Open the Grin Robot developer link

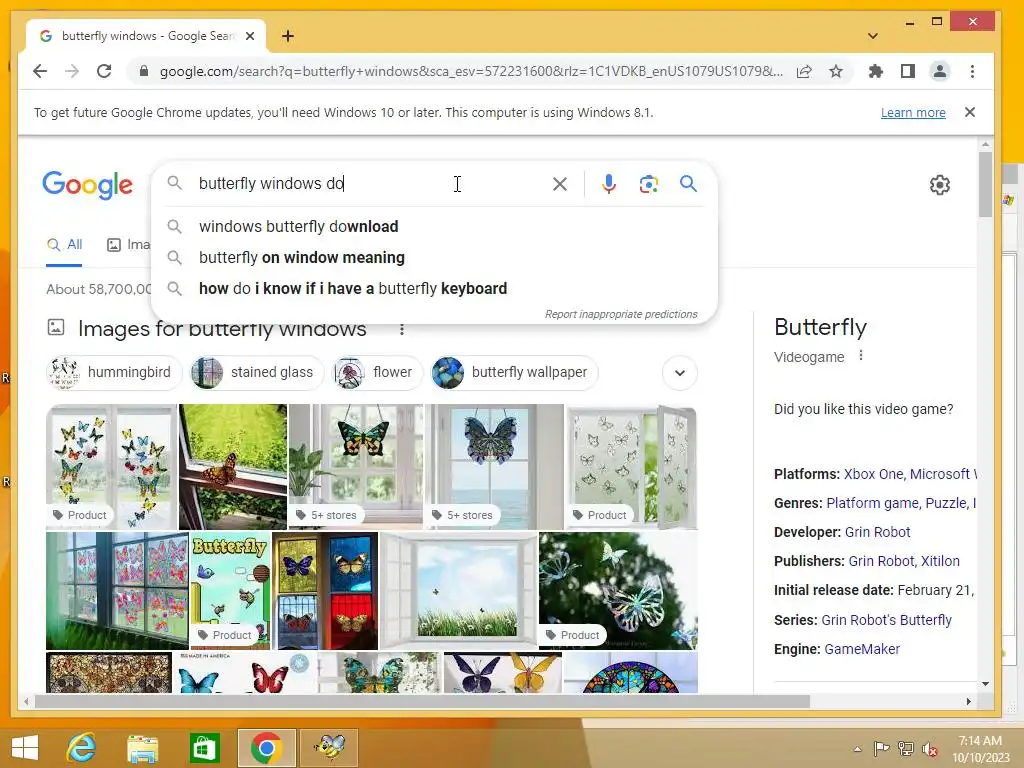point(877,532)
